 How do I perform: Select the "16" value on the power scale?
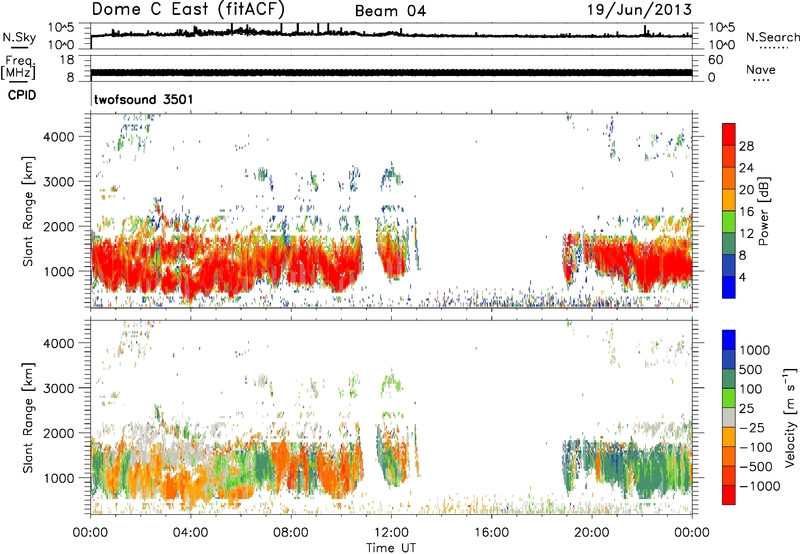point(746,212)
